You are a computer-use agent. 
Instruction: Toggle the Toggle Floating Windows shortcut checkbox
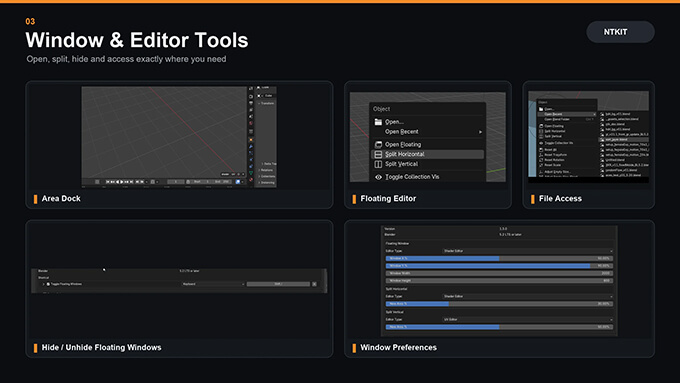48,284
